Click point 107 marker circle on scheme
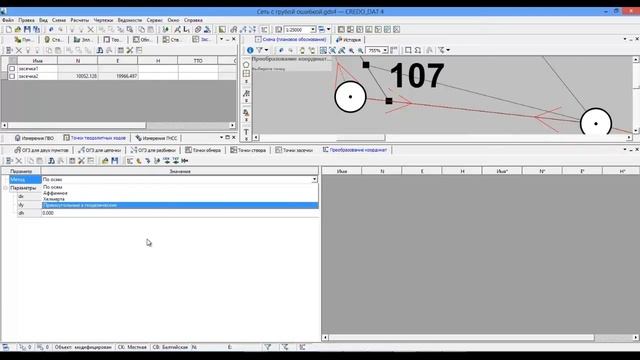This screenshot has height=360, width=640. click(350, 97)
